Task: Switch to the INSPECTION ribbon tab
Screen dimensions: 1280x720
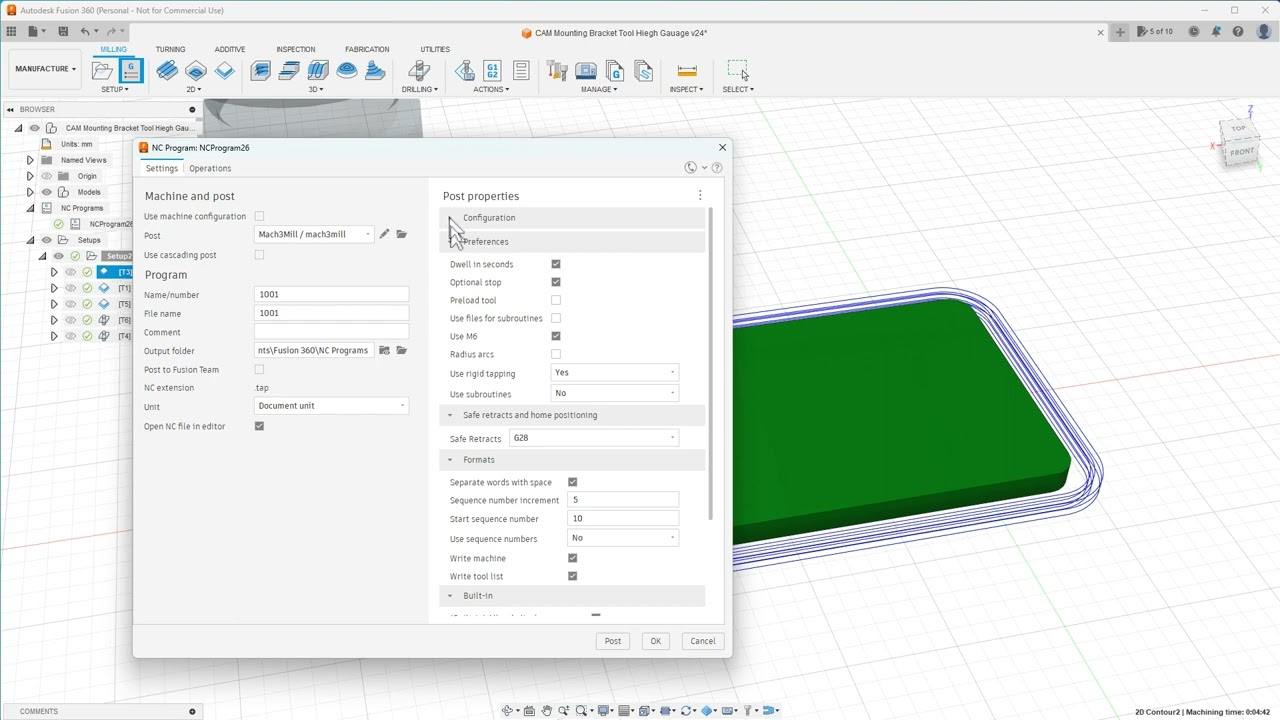Action: pyautogui.click(x=296, y=49)
